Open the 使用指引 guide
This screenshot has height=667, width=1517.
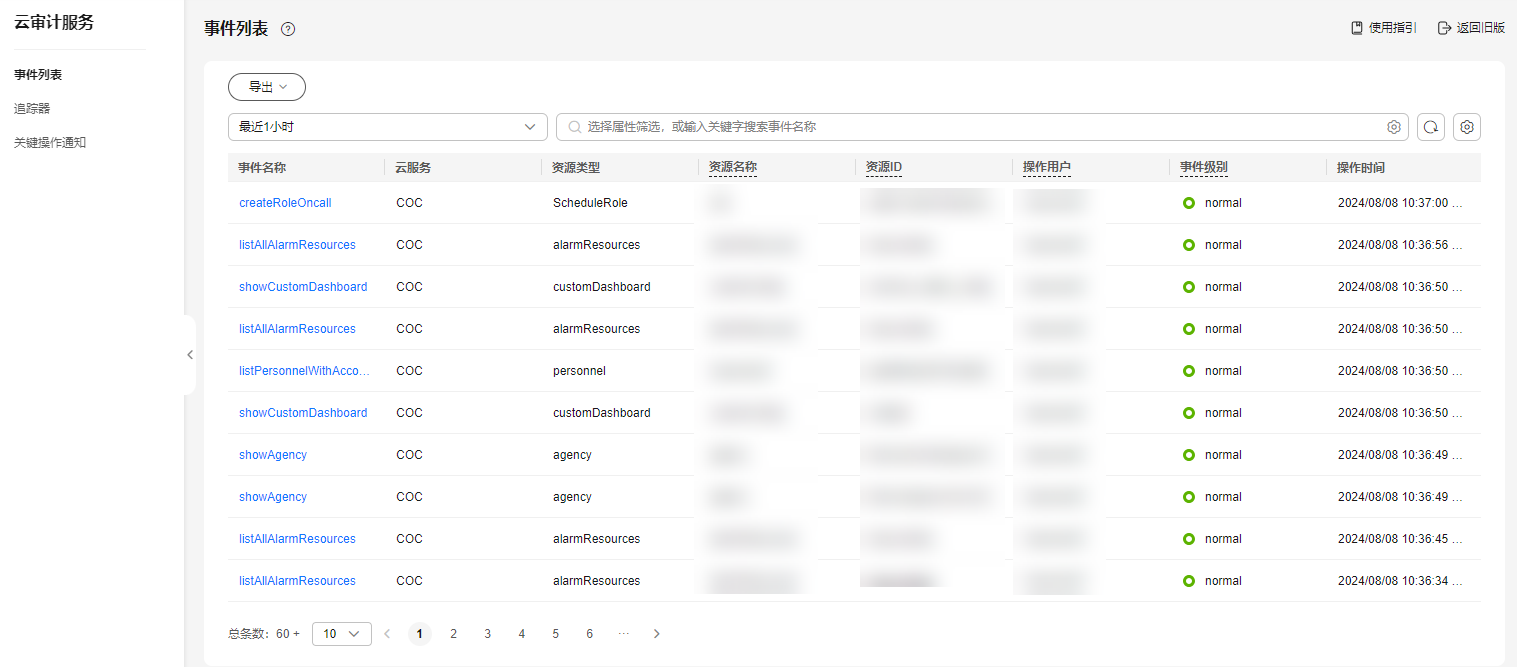(1383, 28)
